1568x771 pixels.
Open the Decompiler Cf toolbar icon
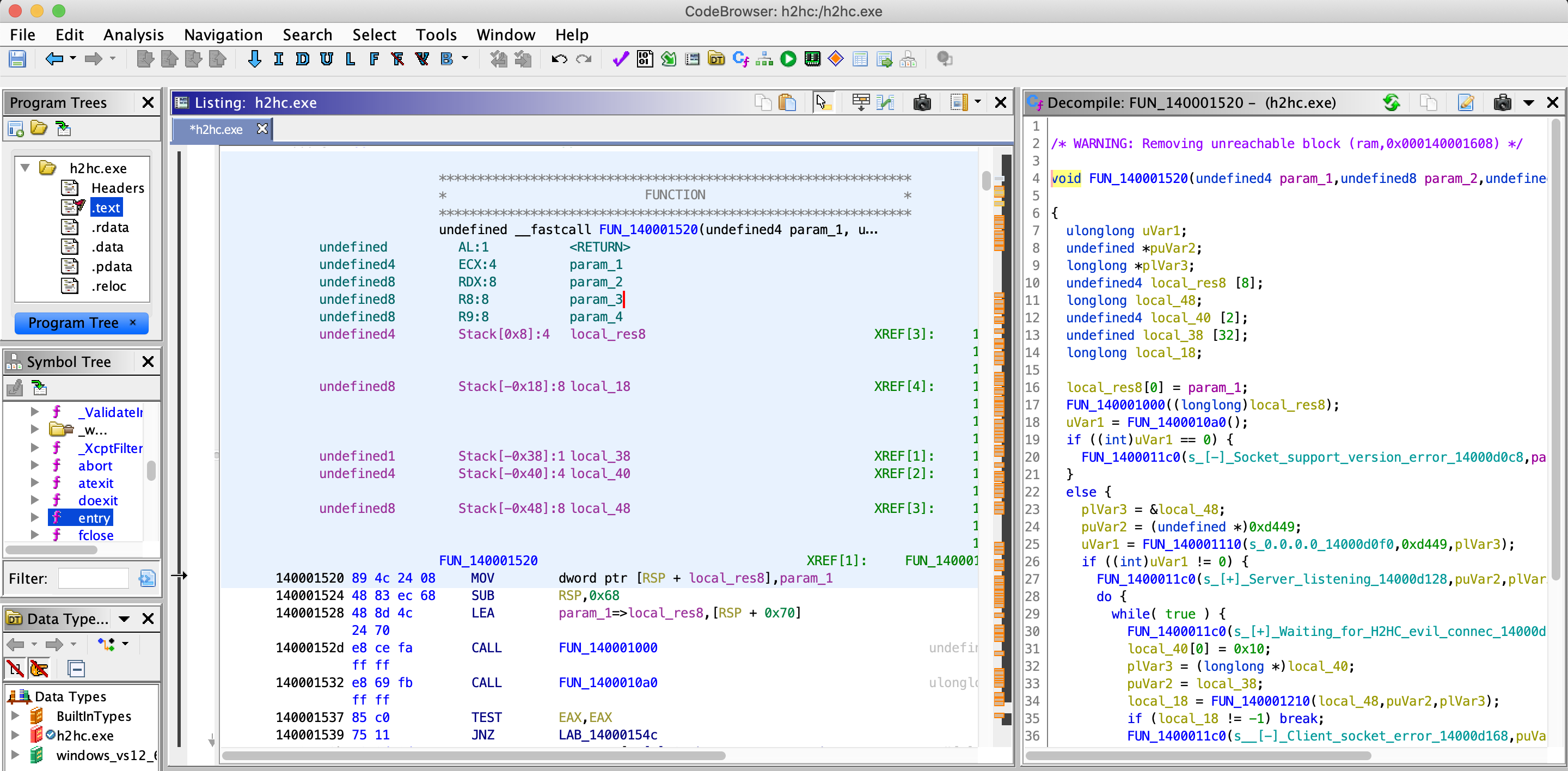741,59
